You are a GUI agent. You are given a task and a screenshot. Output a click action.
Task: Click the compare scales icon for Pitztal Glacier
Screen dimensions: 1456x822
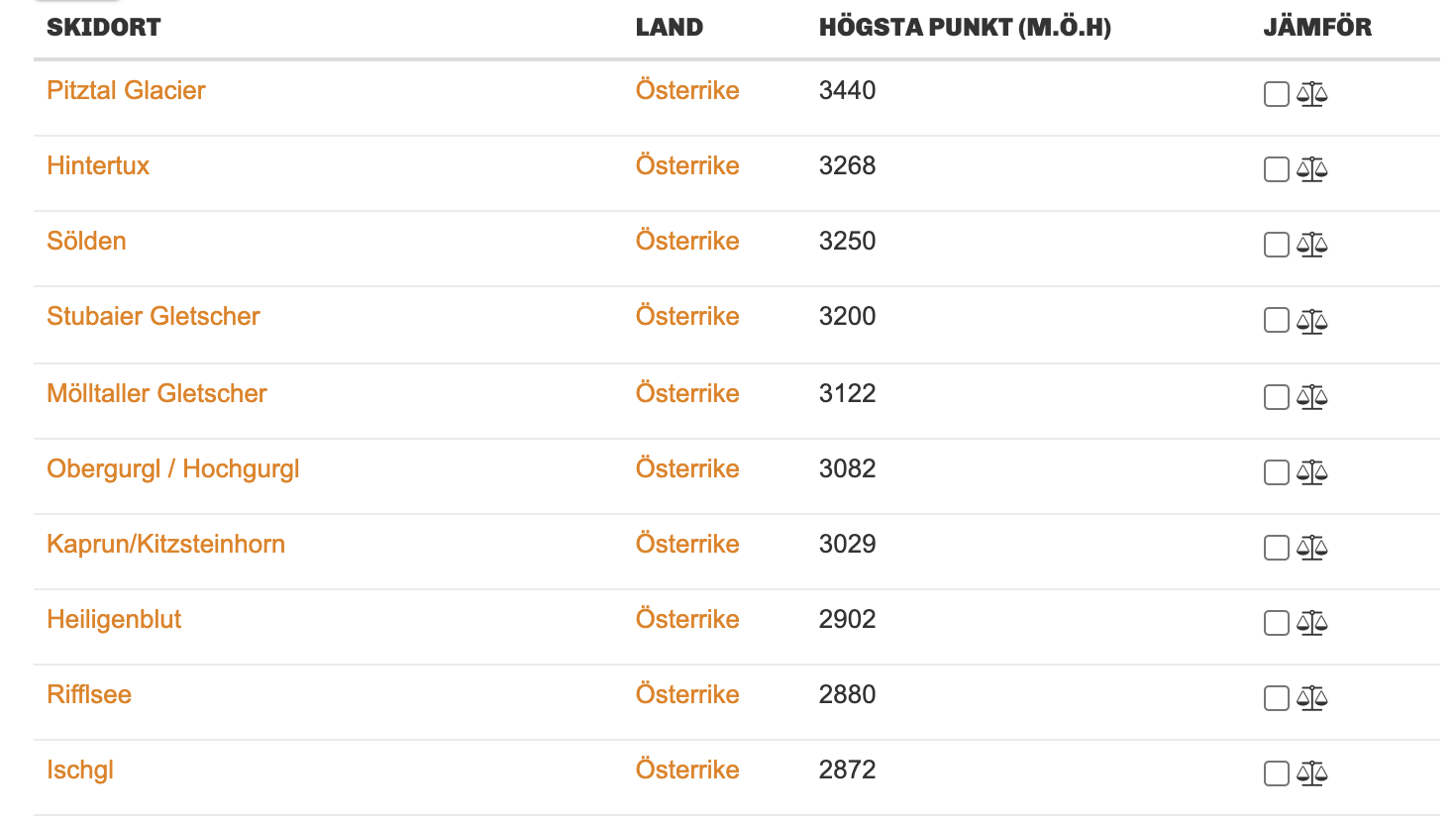click(1311, 94)
